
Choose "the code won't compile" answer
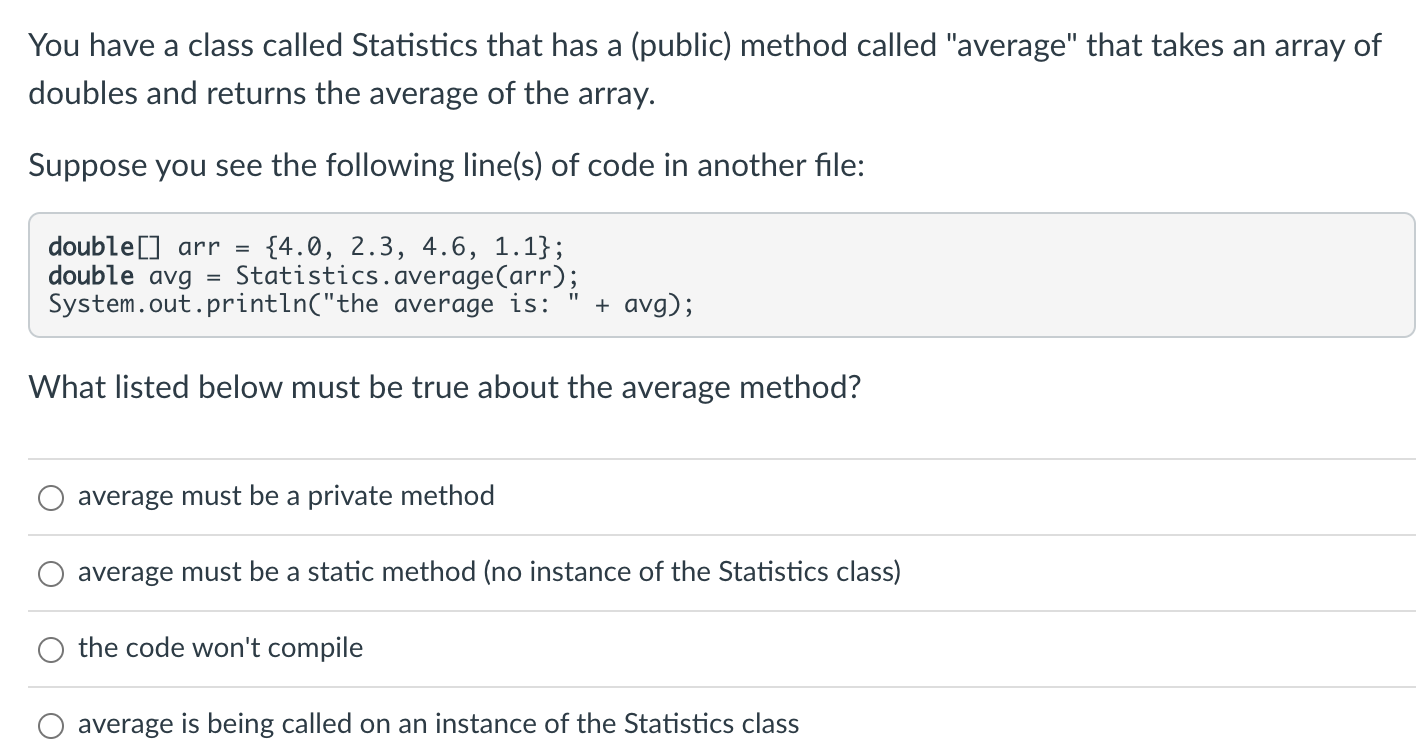[50, 649]
